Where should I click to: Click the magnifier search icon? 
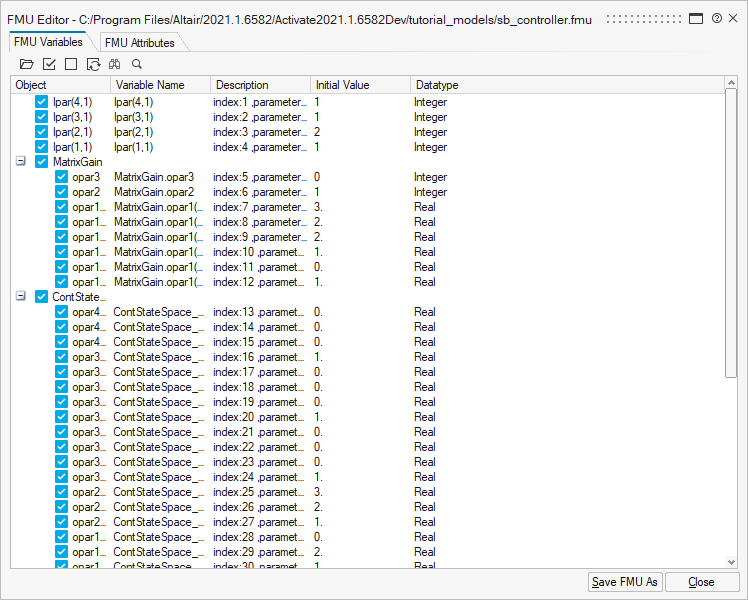click(x=137, y=64)
